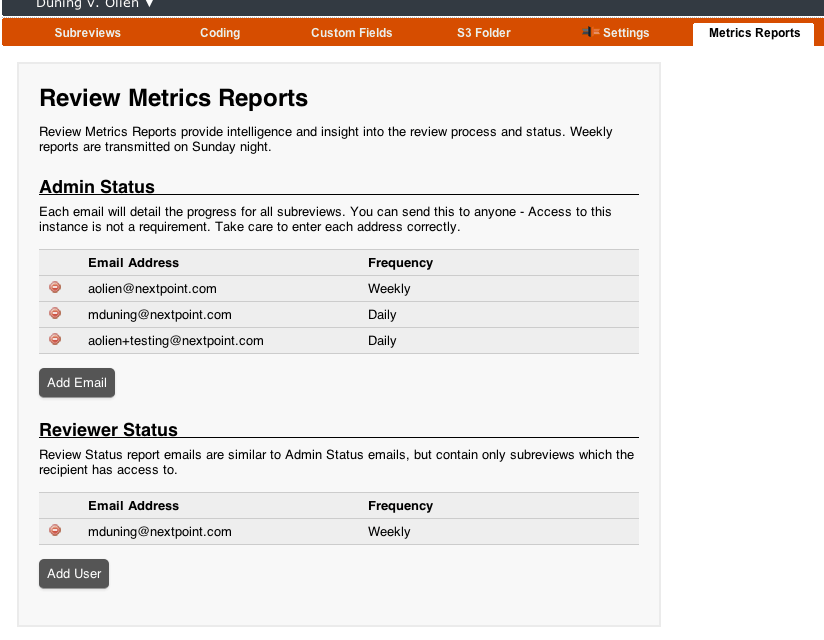Click the Admin Status section heading
The width and height of the screenshot is (824, 640).
tap(97, 187)
